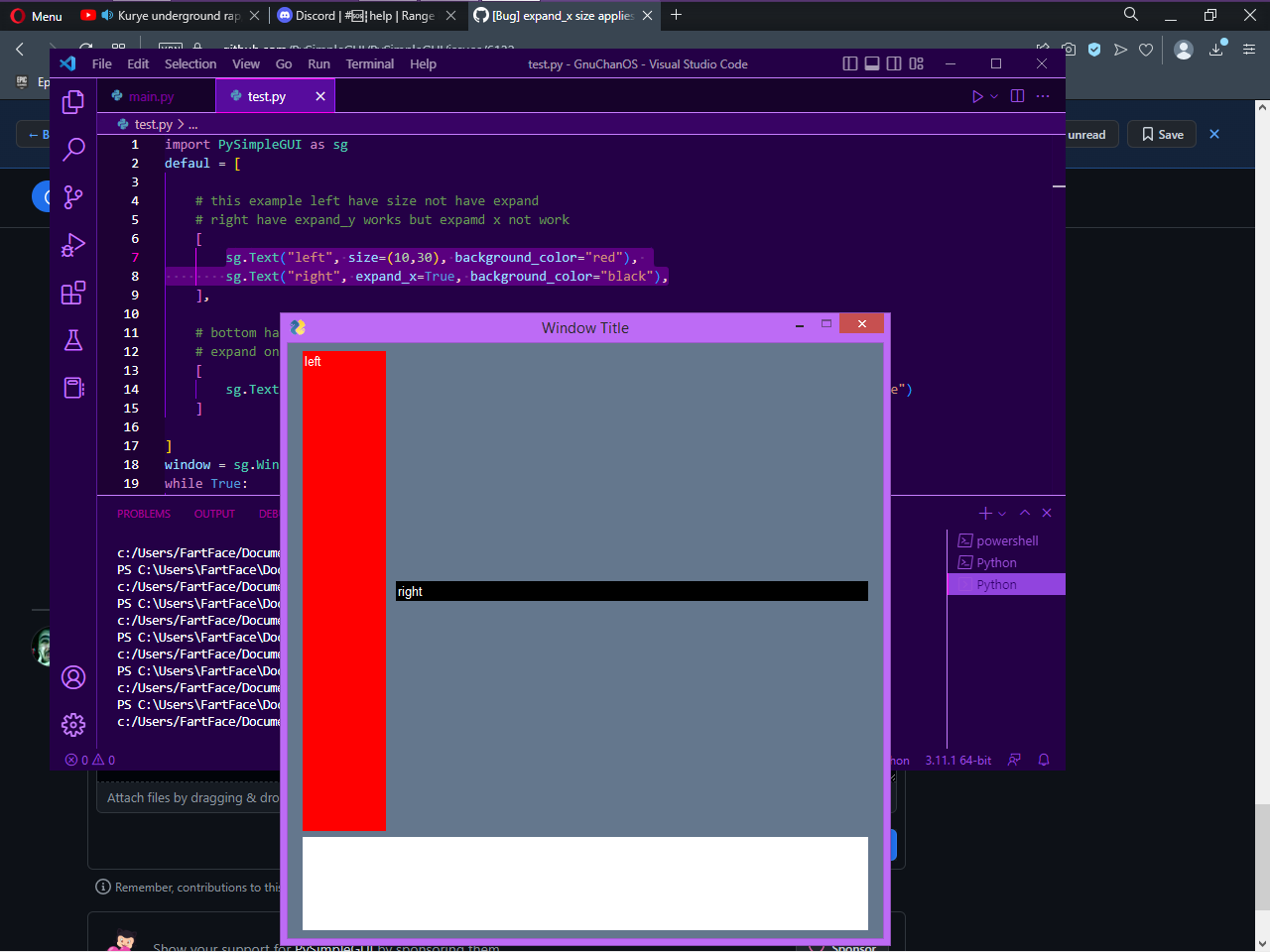Open the editor actions overflow menu (ellipsis)
The width and height of the screenshot is (1270, 952).
(1042, 95)
